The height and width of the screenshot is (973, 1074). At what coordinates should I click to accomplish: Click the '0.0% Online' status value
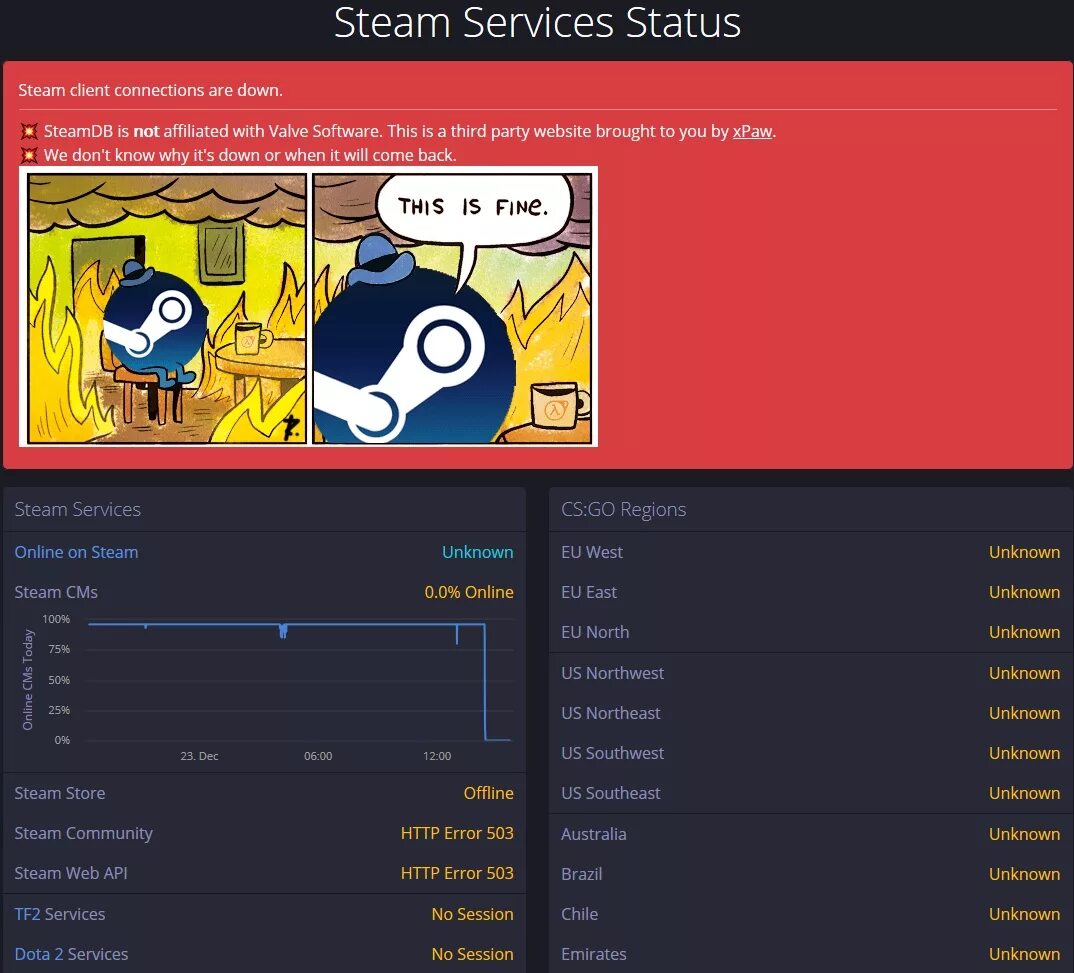pyautogui.click(x=469, y=592)
